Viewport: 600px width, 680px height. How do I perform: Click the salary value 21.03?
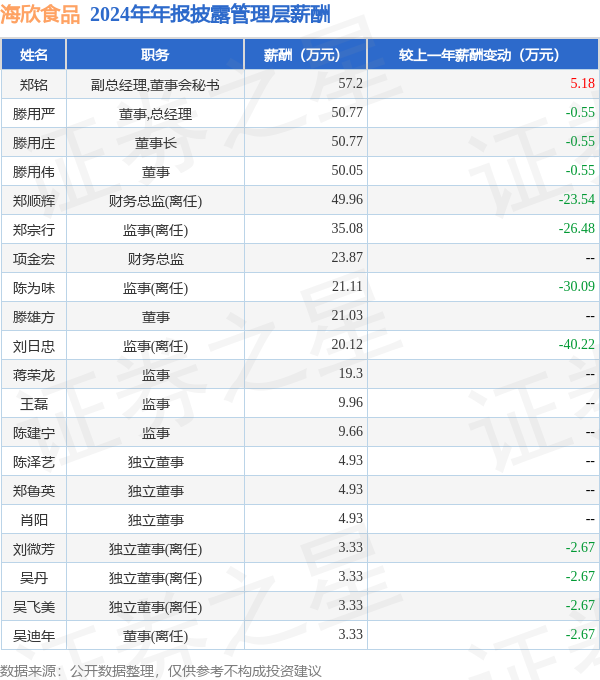pyautogui.click(x=347, y=316)
